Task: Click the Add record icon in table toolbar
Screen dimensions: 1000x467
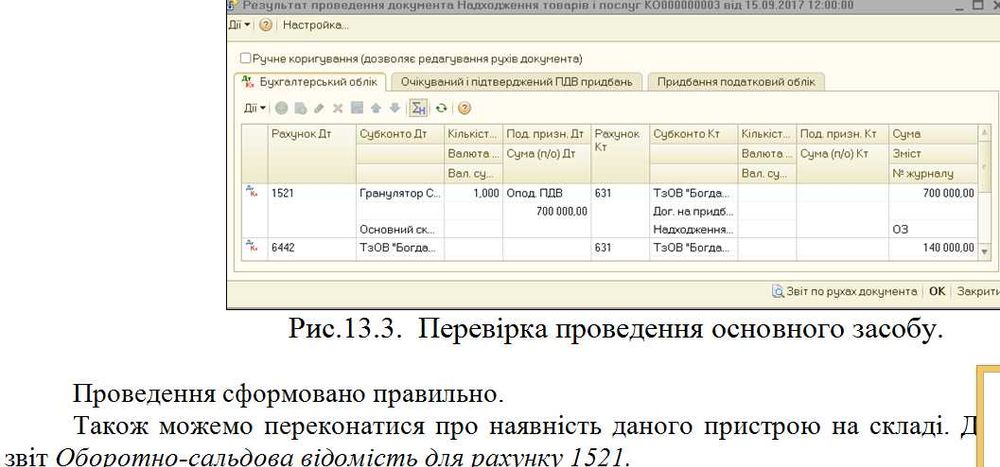Action: tap(281, 108)
